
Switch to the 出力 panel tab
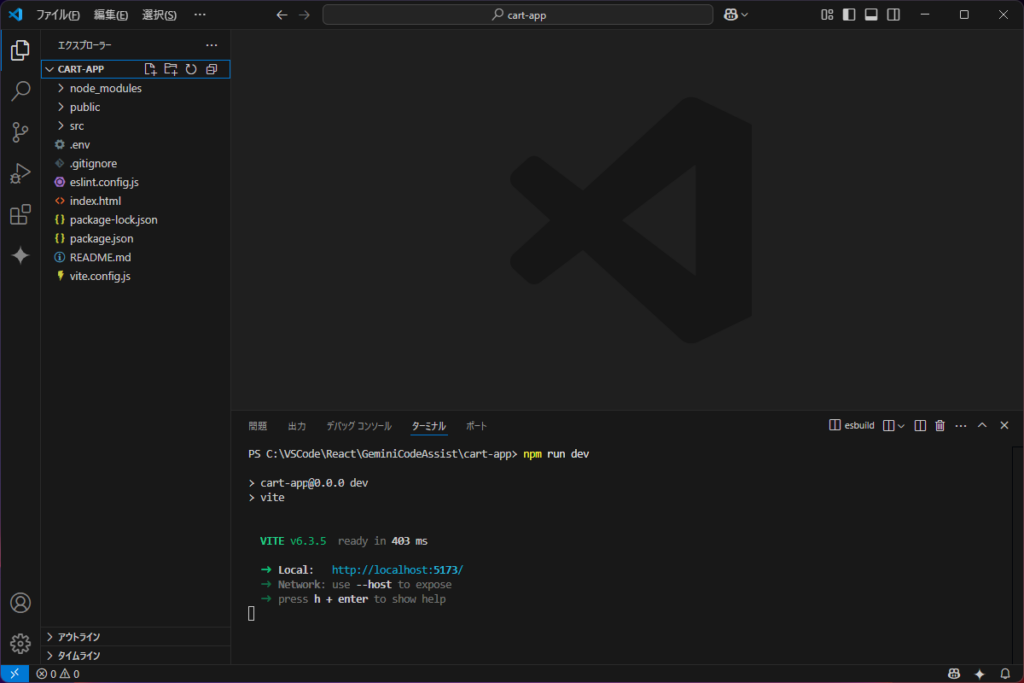[x=297, y=426]
